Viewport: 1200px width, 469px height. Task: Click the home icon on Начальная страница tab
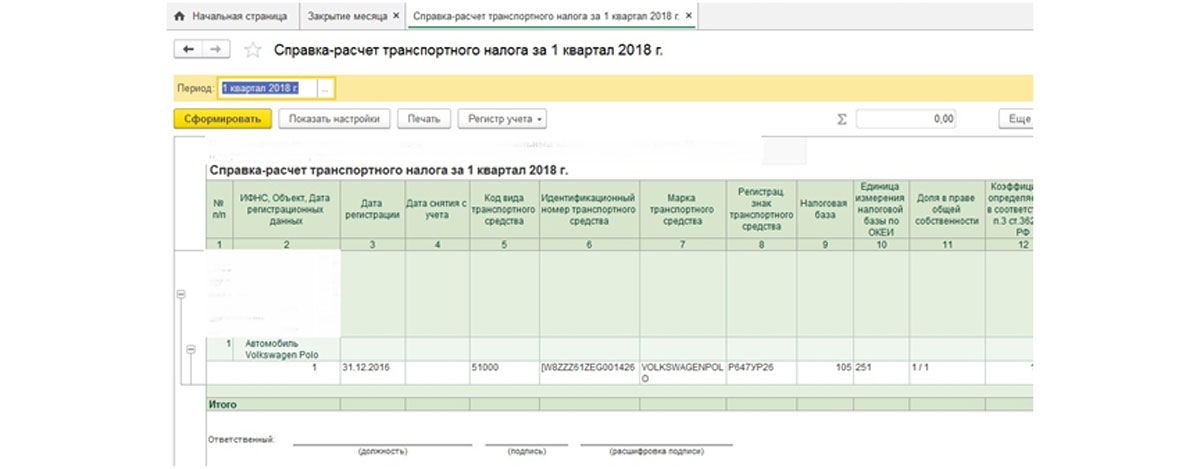coord(180,17)
